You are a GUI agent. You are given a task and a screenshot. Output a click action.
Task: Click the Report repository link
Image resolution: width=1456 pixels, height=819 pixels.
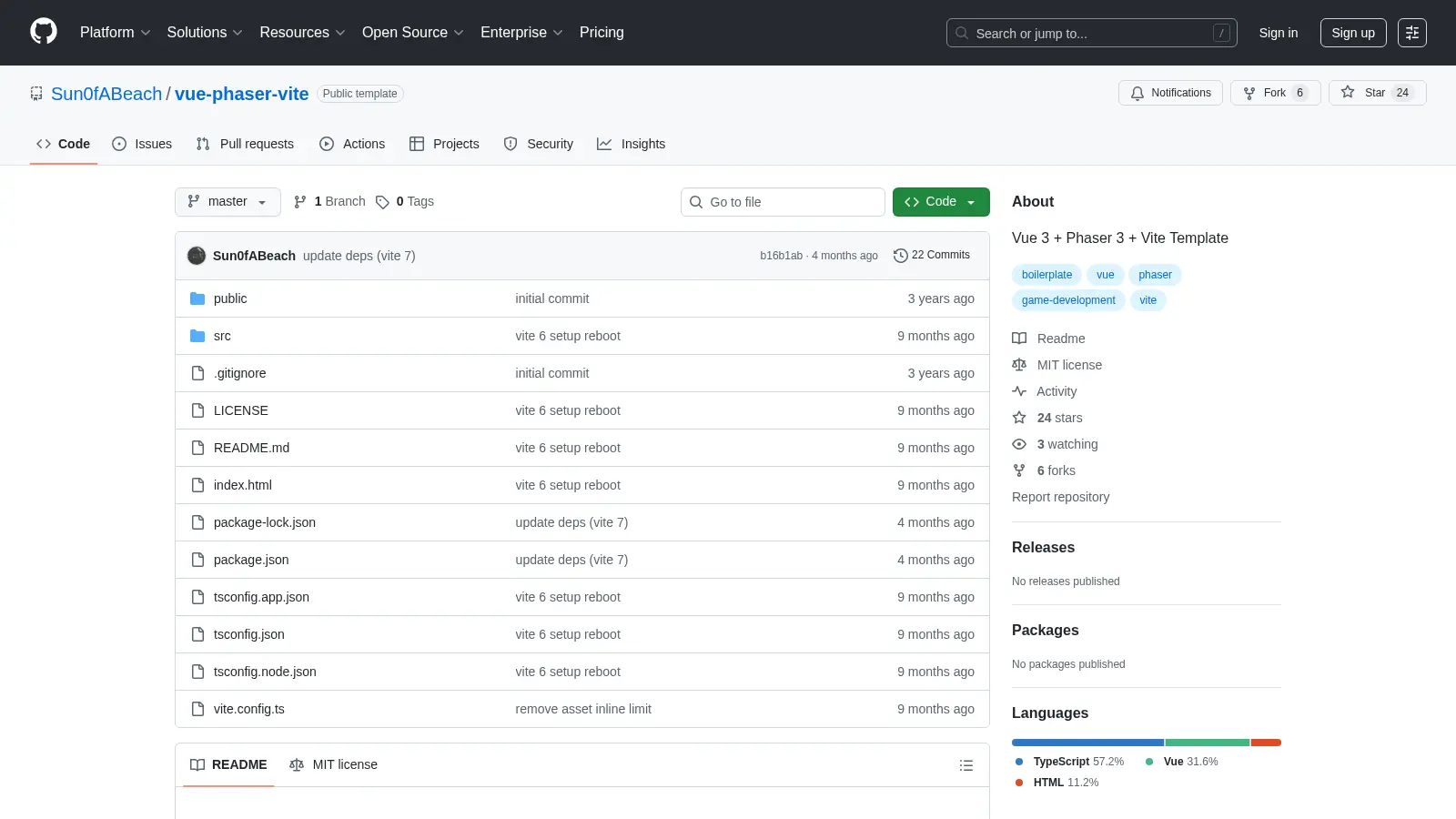(1060, 497)
